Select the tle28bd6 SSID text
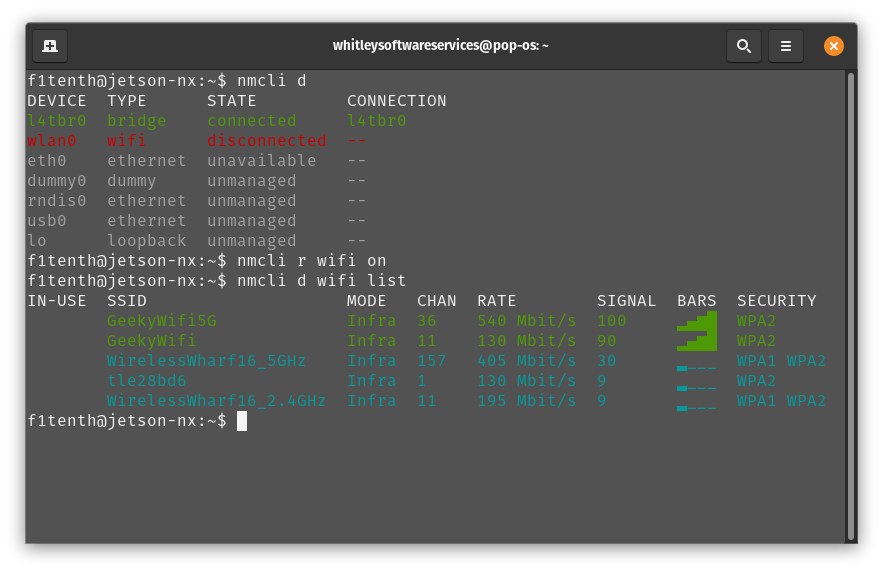This screenshot has width=883, height=572. point(146,381)
